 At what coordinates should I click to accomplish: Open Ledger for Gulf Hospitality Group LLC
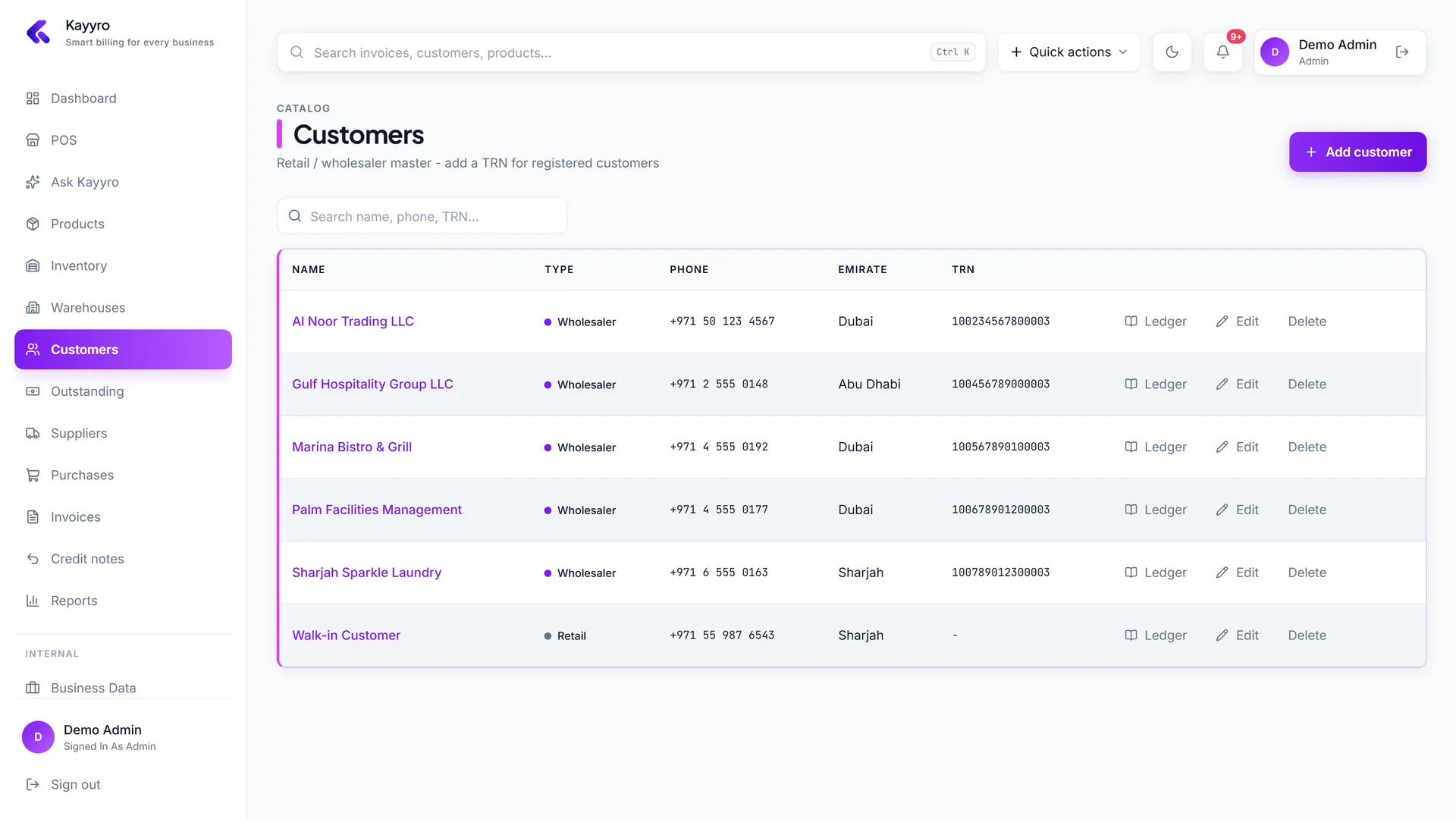pos(1155,384)
